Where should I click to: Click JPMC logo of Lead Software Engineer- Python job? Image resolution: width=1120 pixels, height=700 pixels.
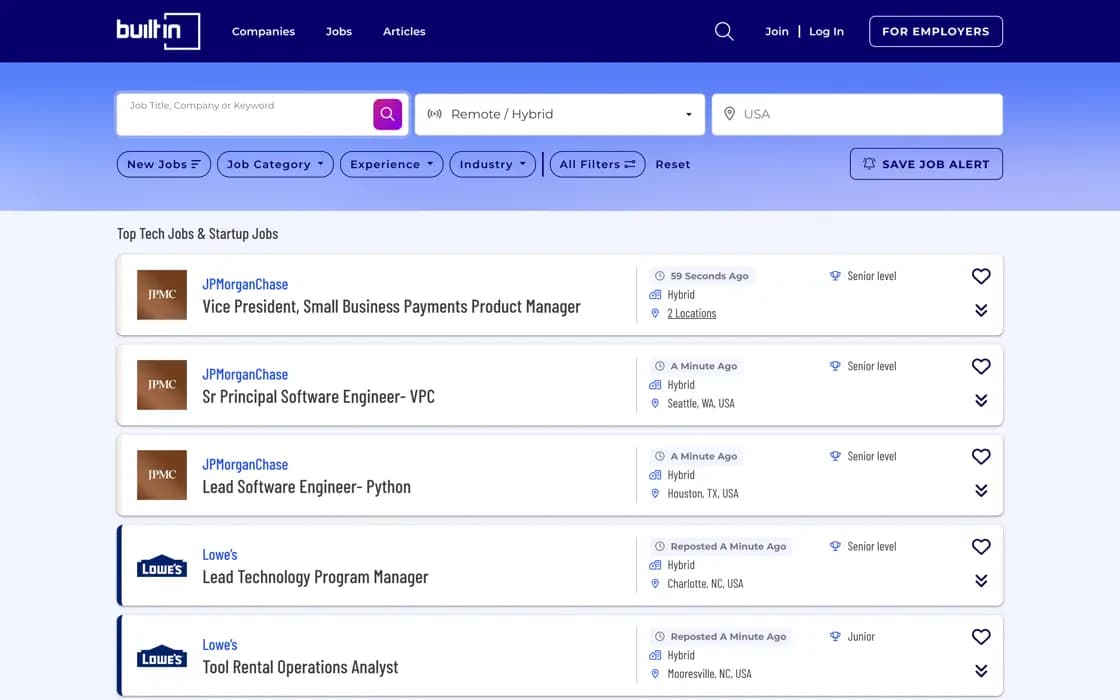[162, 474]
